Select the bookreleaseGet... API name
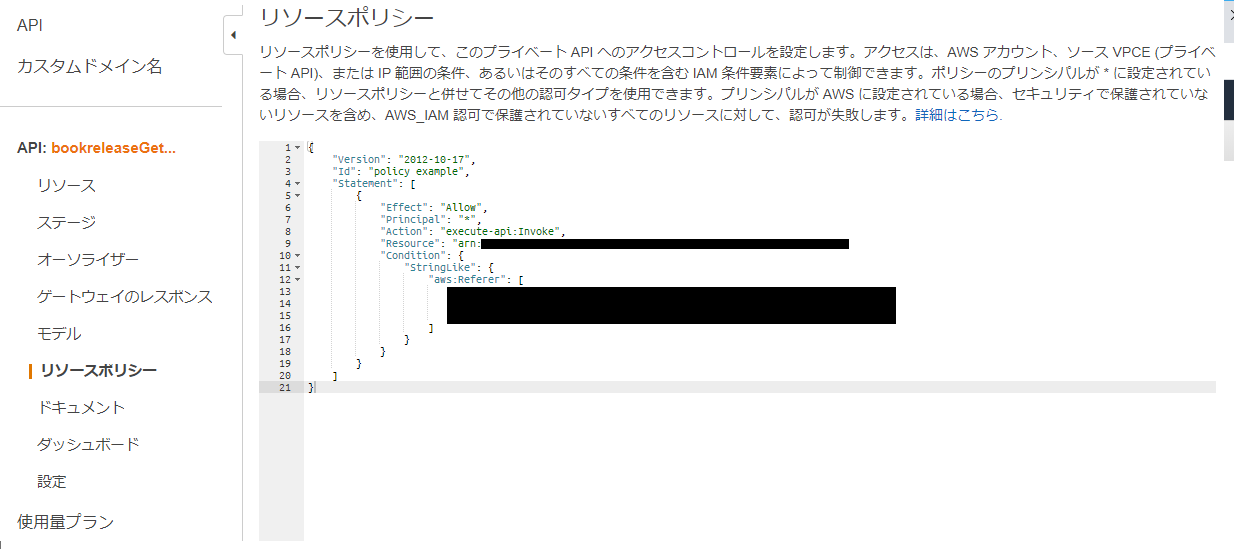 click(113, 148)
